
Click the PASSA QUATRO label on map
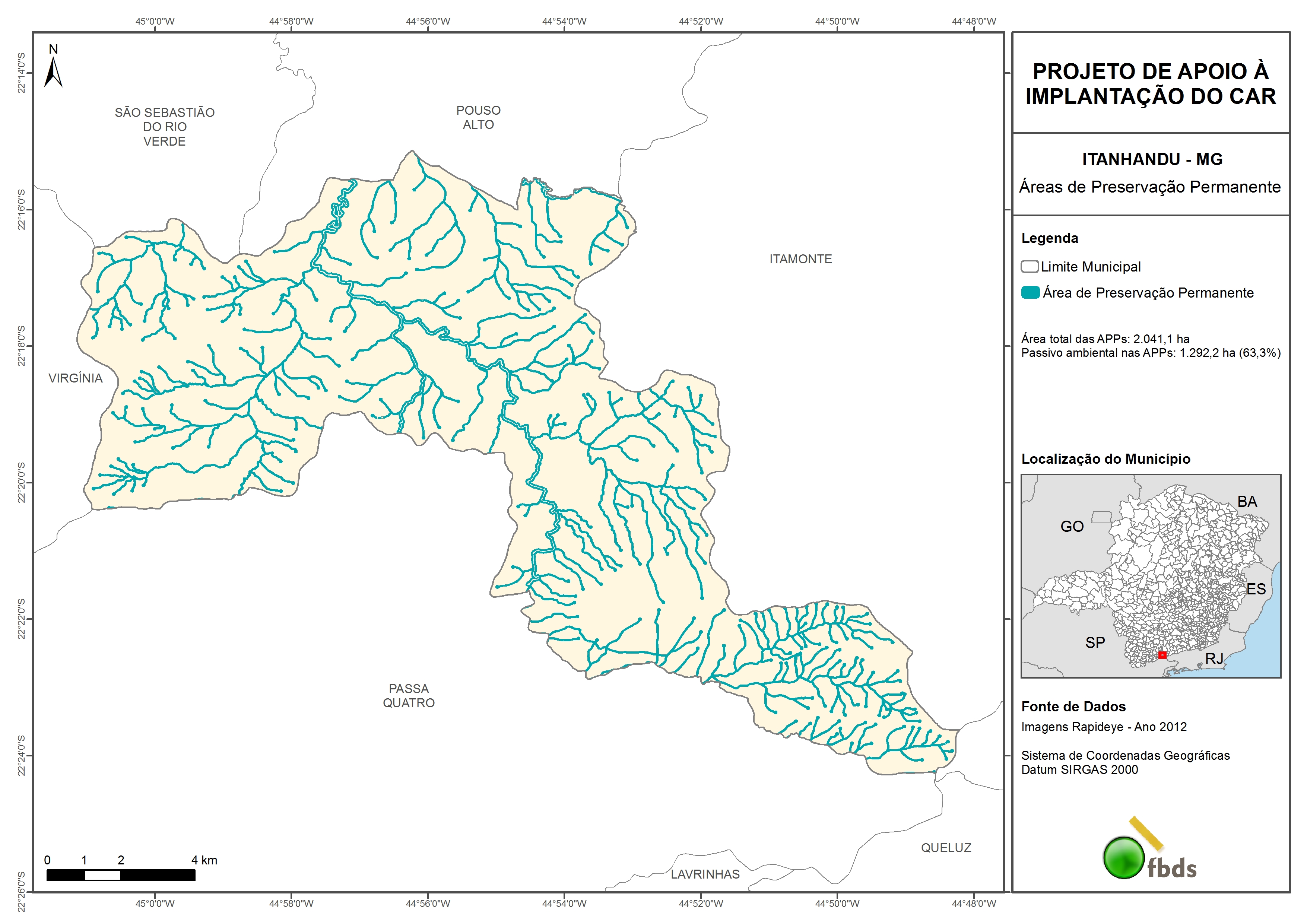point(408,696)
